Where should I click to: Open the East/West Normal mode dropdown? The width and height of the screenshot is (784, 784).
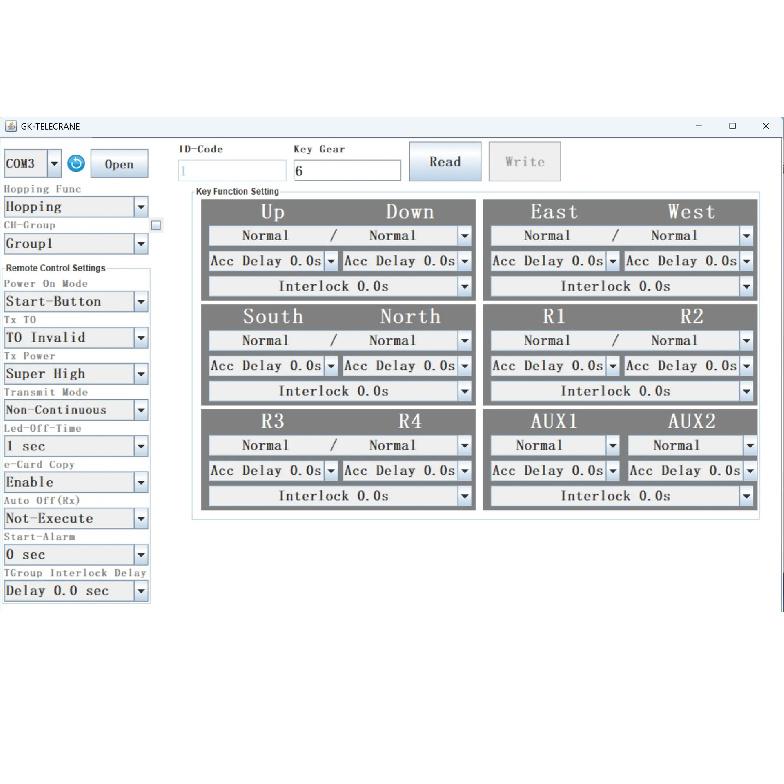(x=622, y=236)
